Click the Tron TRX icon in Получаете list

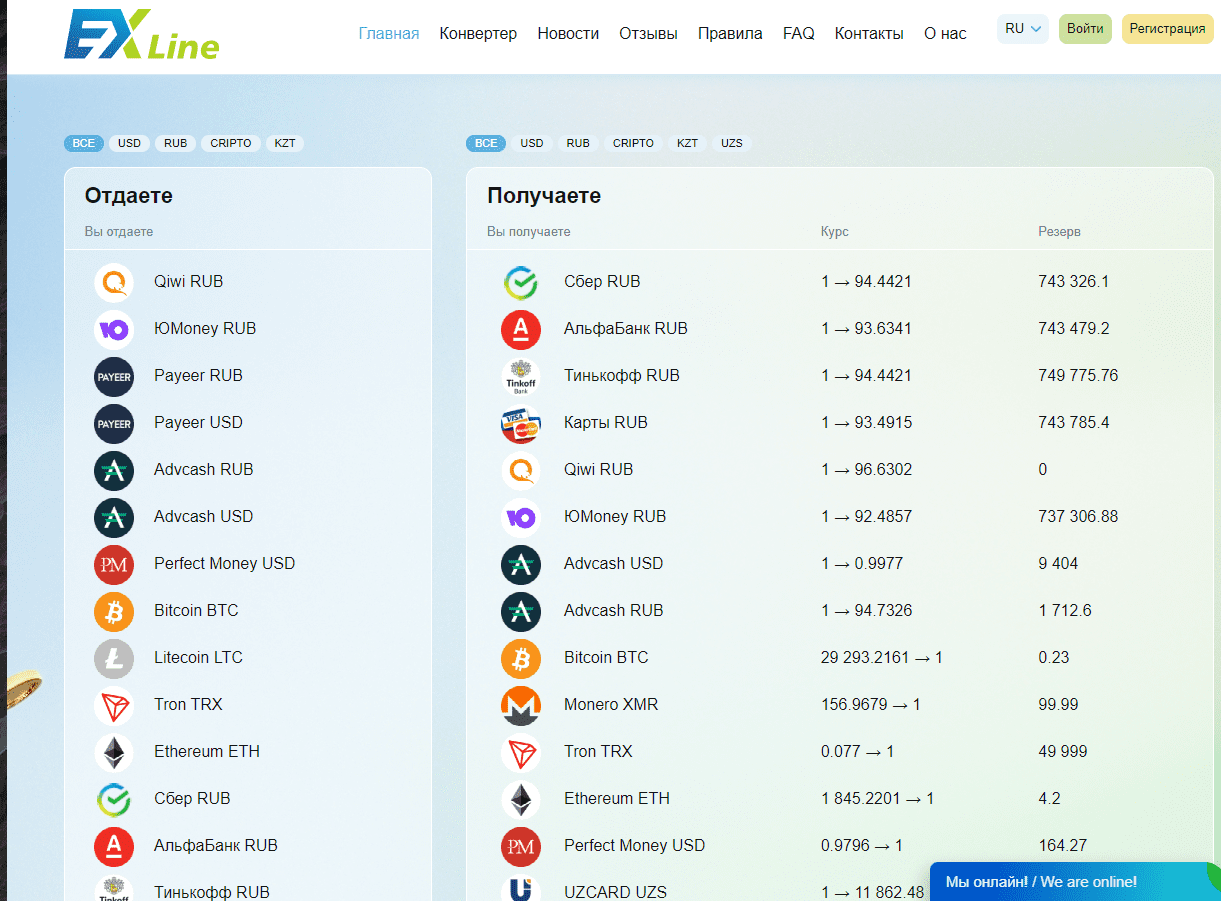(x=521, y=752)
